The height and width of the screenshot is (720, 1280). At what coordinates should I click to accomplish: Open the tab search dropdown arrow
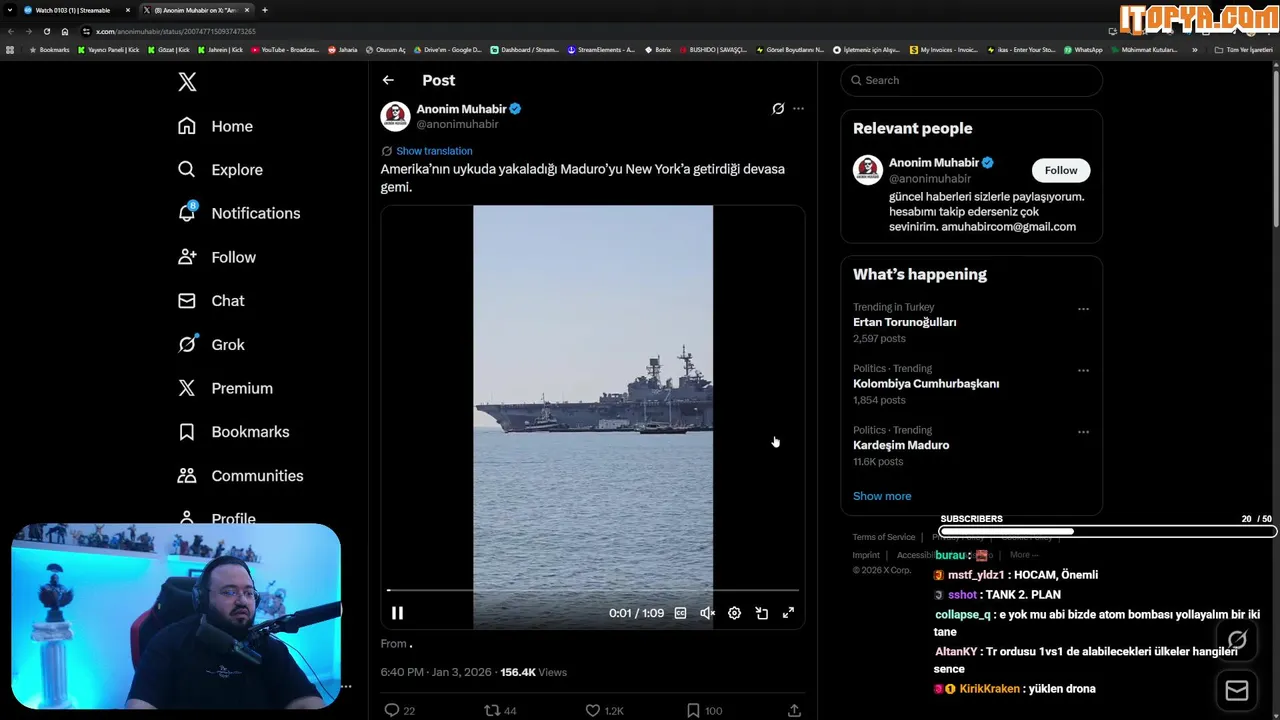[9, 10]
